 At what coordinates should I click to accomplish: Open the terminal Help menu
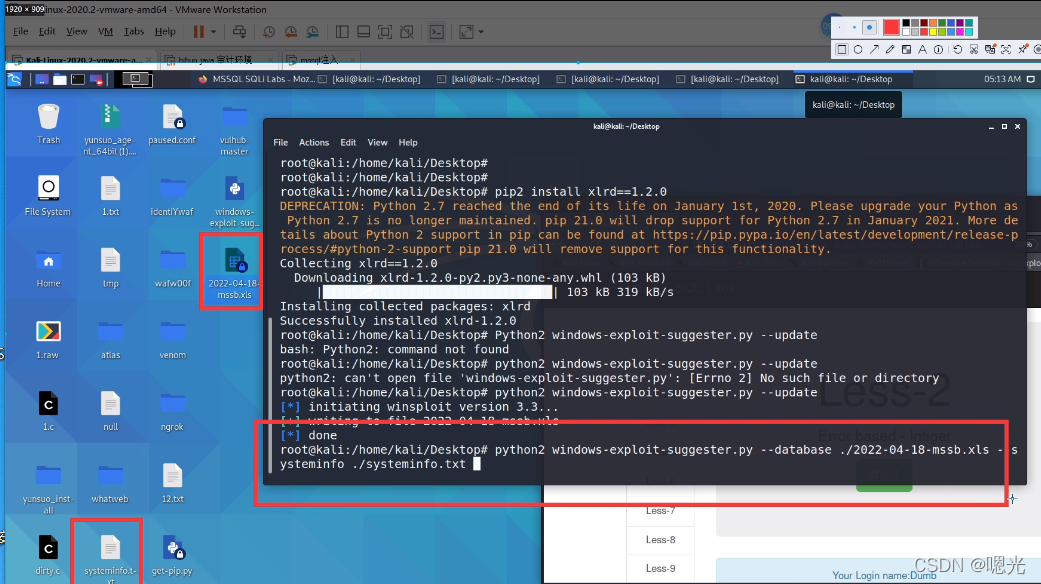[408, 143]
